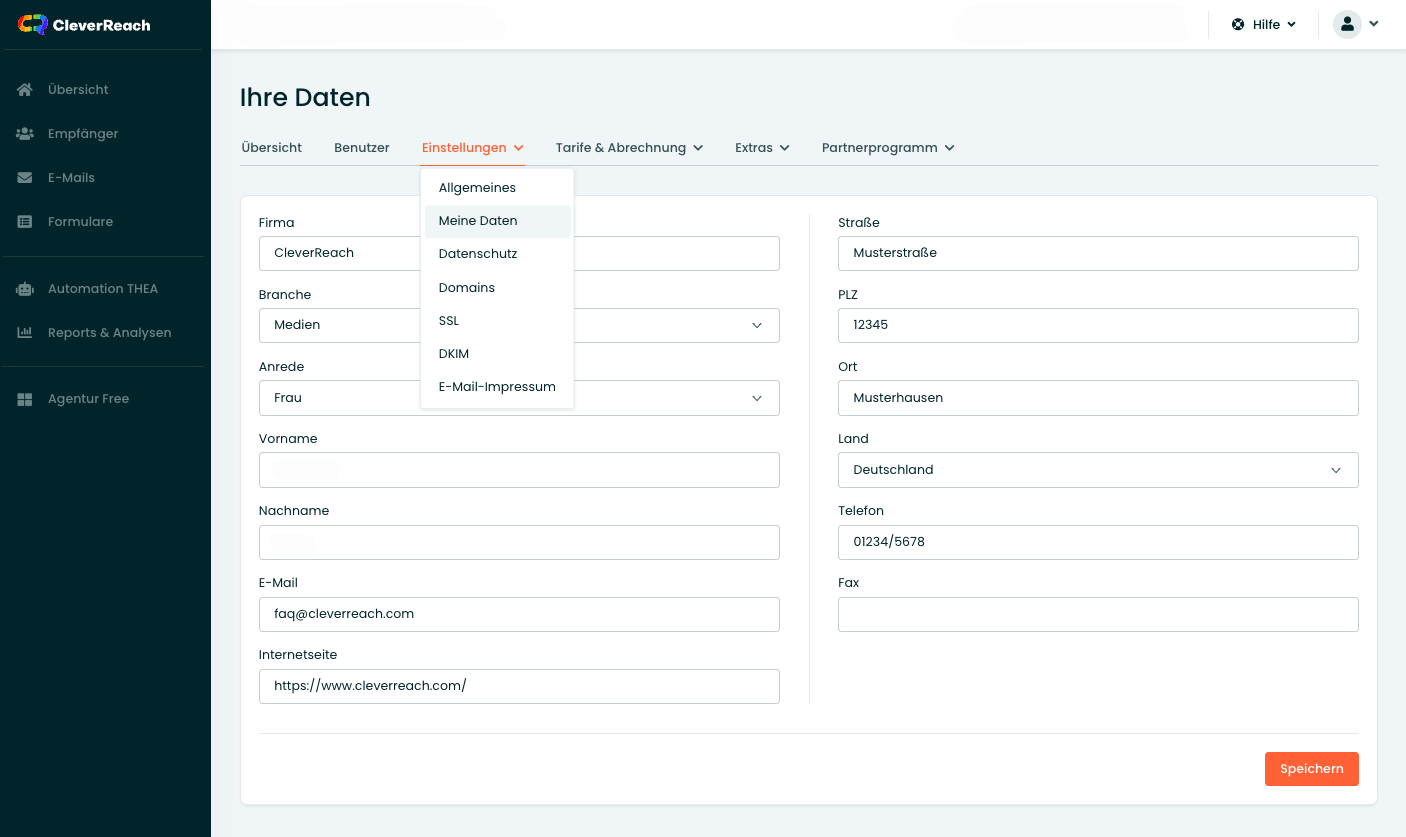1406x837 pixels.
Task: Open the Übersicht home icon in sidebar
Action: (x=25, y=90)
